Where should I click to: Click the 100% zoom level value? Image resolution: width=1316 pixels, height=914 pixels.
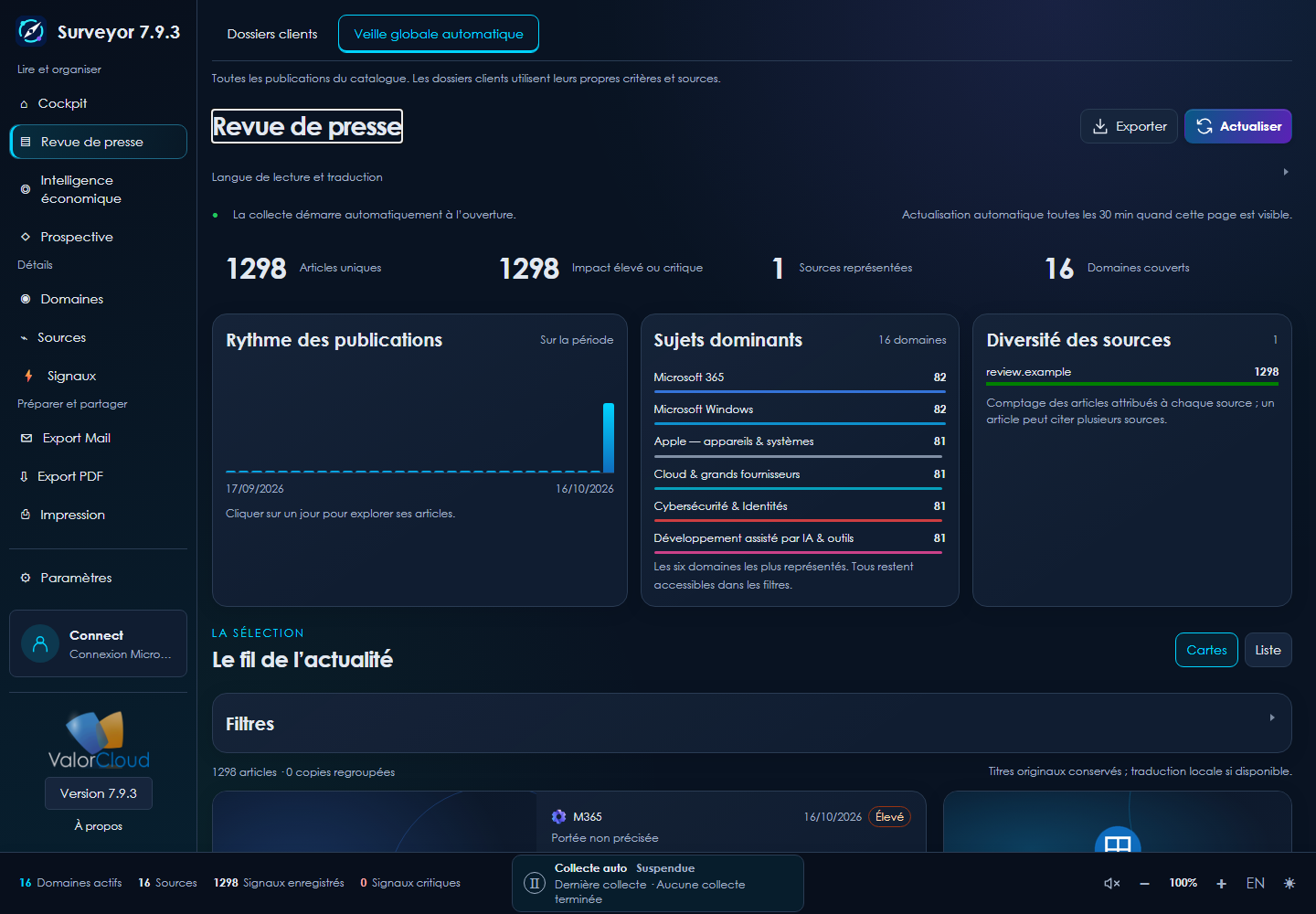coord(1183,883)
